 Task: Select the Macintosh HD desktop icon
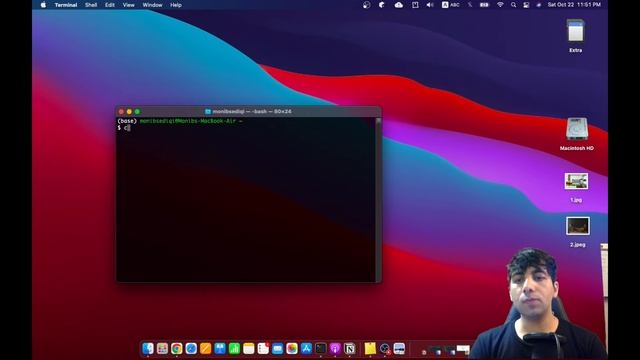pyautogui.click(x=577, y=129)
